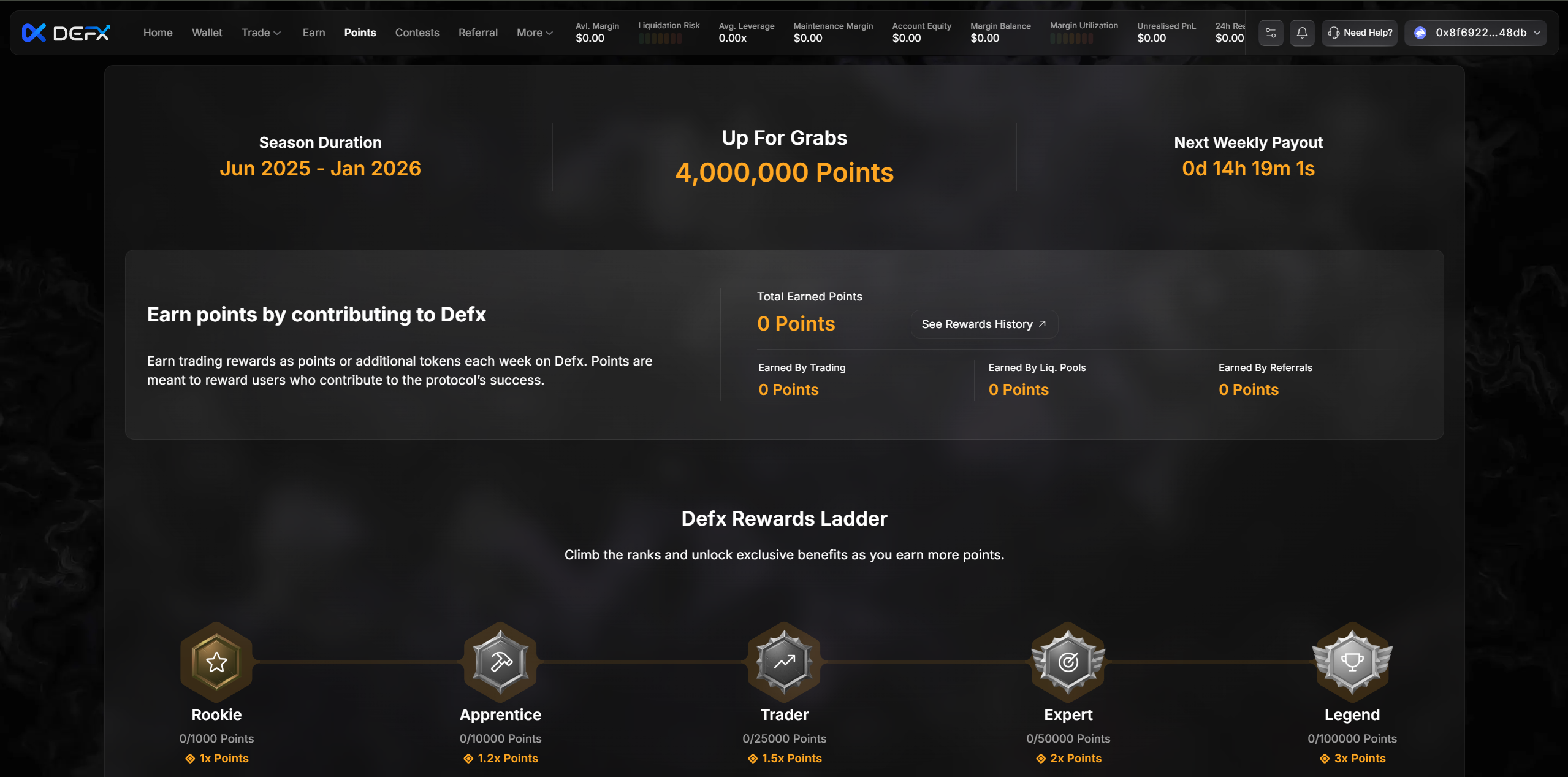Screen dimensions: 1568x777
Task: Click the 4,000,000 Points text
Action: click(784, 173)
